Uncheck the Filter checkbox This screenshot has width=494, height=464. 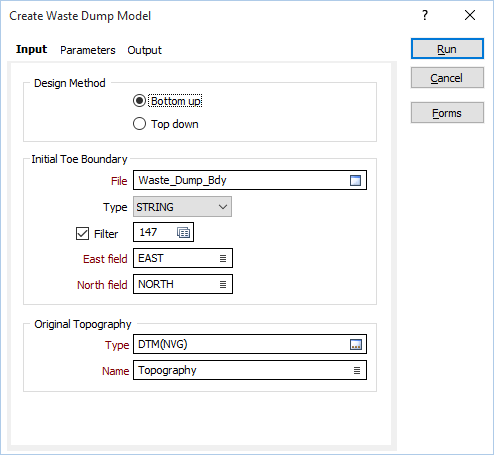(82, 234)
